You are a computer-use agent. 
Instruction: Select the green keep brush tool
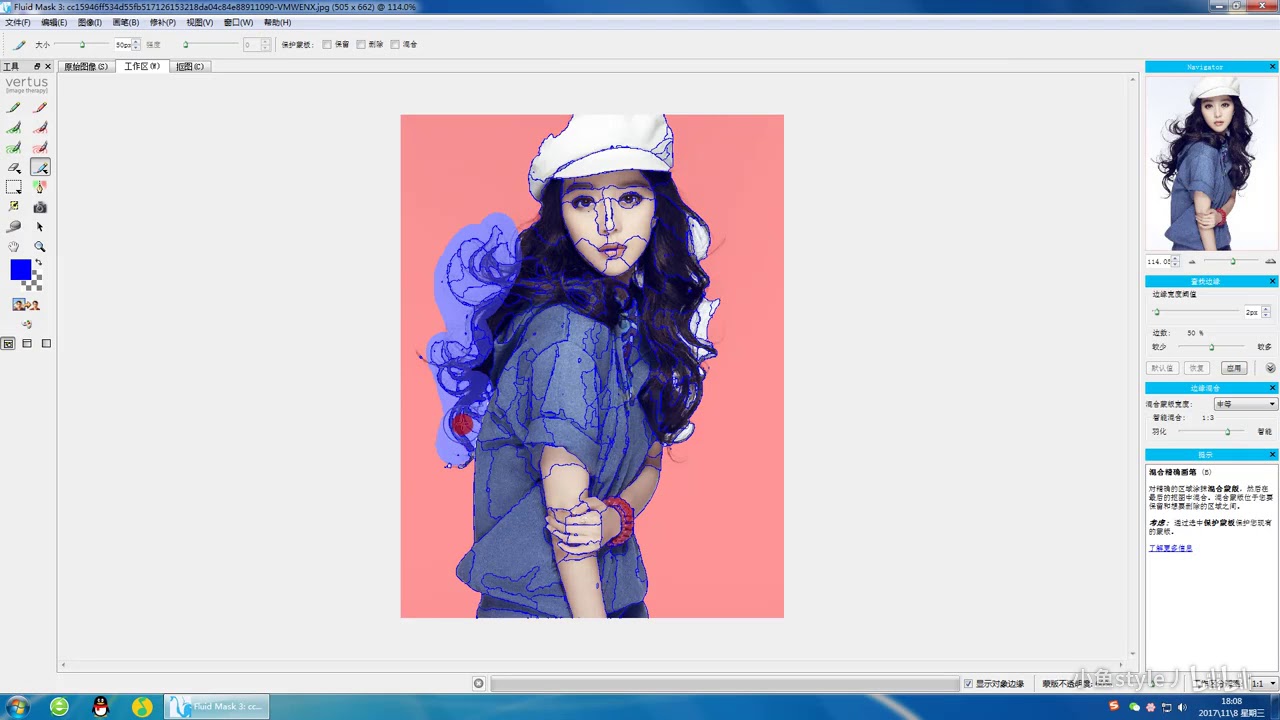click(x=14, y=107)
